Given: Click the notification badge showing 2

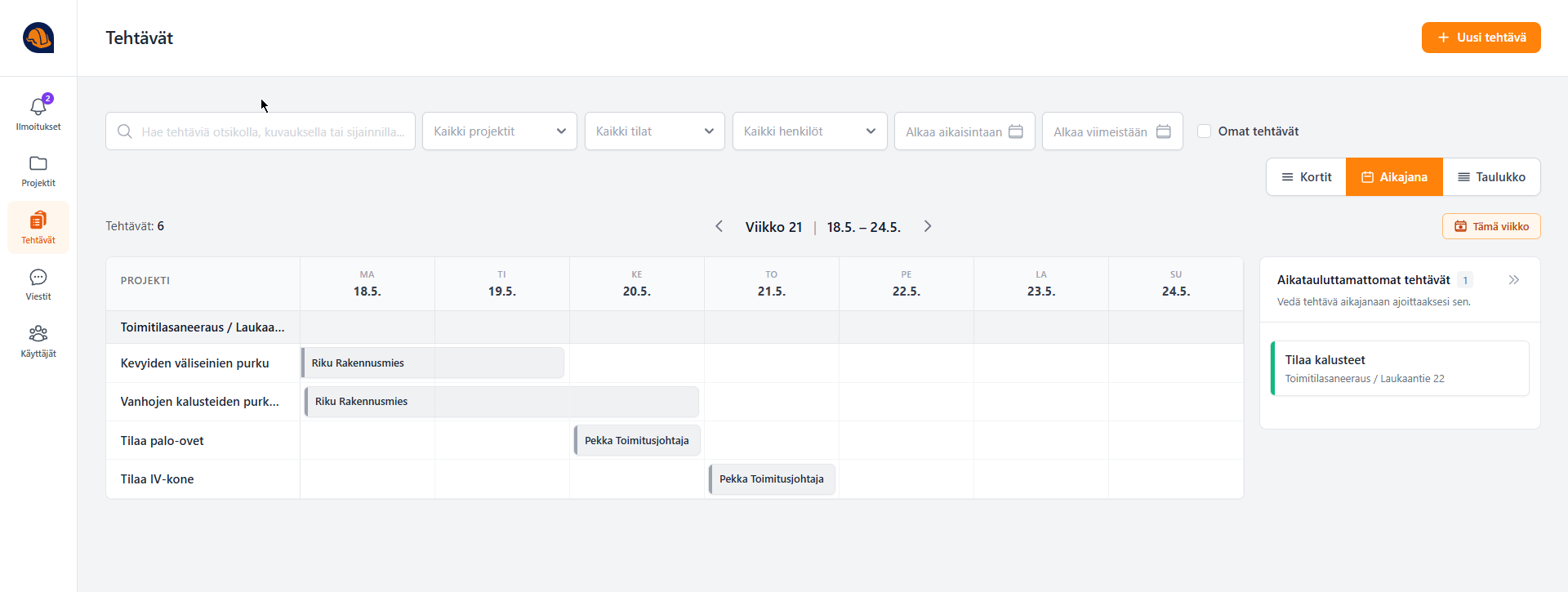Looking at the screenshot, I should pyautogui.click(x=48, y=99).
